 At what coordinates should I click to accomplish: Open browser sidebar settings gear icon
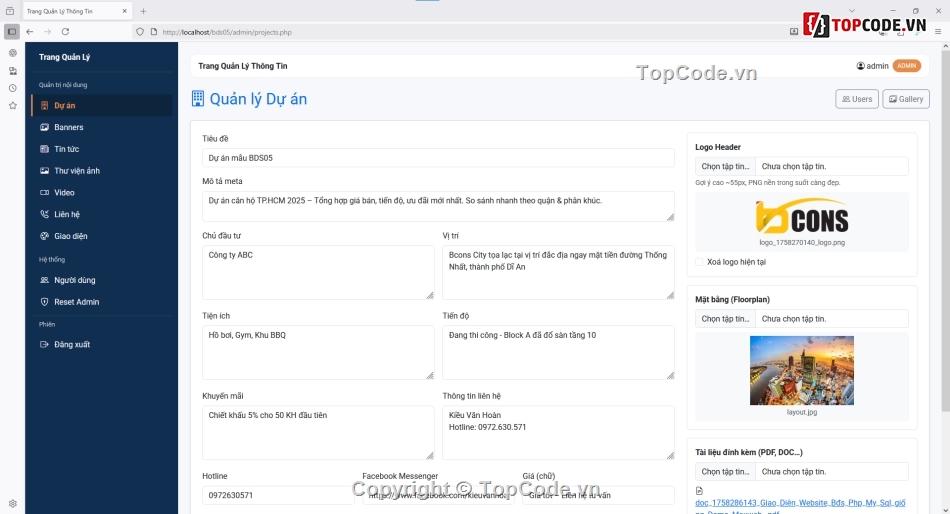coord(13,504)
